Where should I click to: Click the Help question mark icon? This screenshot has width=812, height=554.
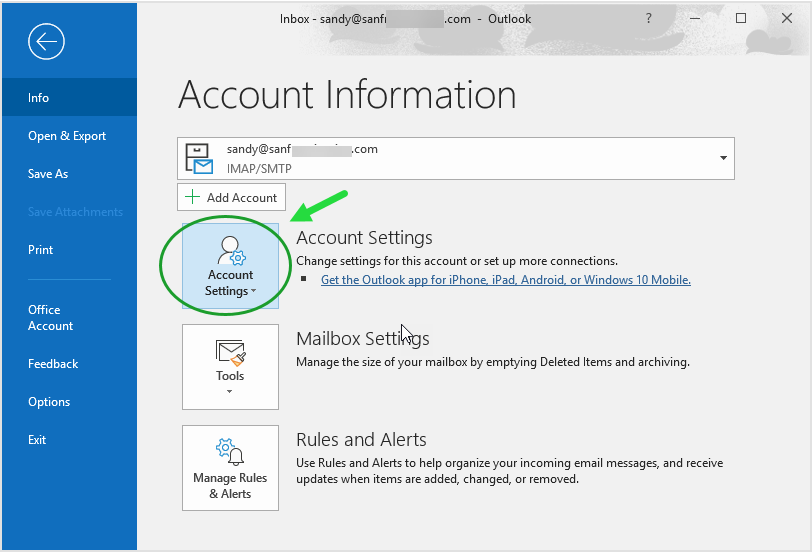[649, 18]
